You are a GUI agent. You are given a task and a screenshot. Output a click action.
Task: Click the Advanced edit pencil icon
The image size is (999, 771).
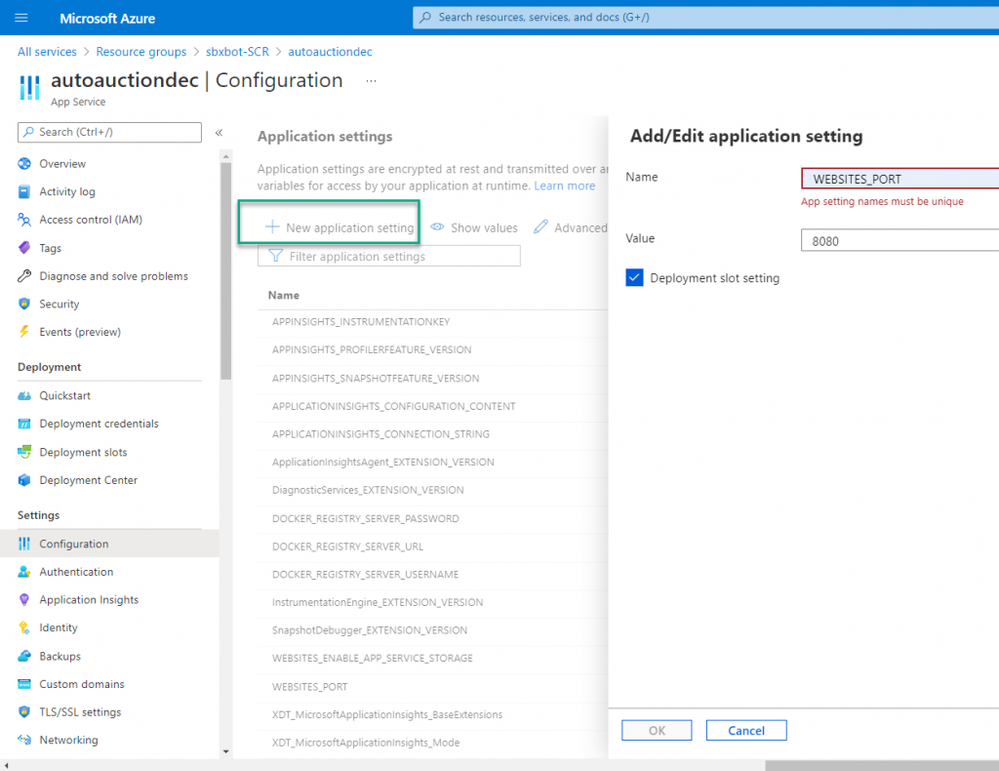541,227
